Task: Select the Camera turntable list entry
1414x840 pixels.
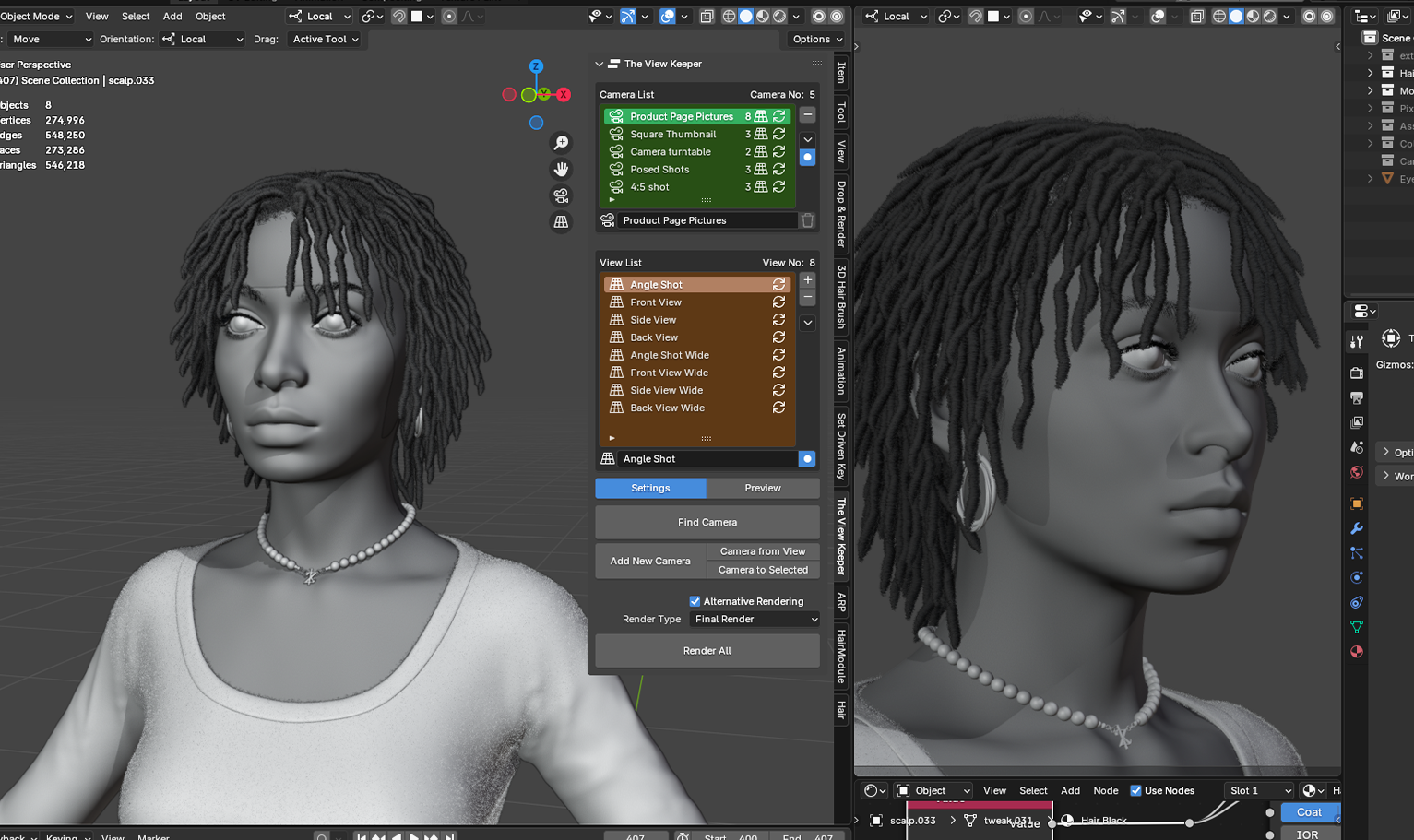Action: pos(697,151)
